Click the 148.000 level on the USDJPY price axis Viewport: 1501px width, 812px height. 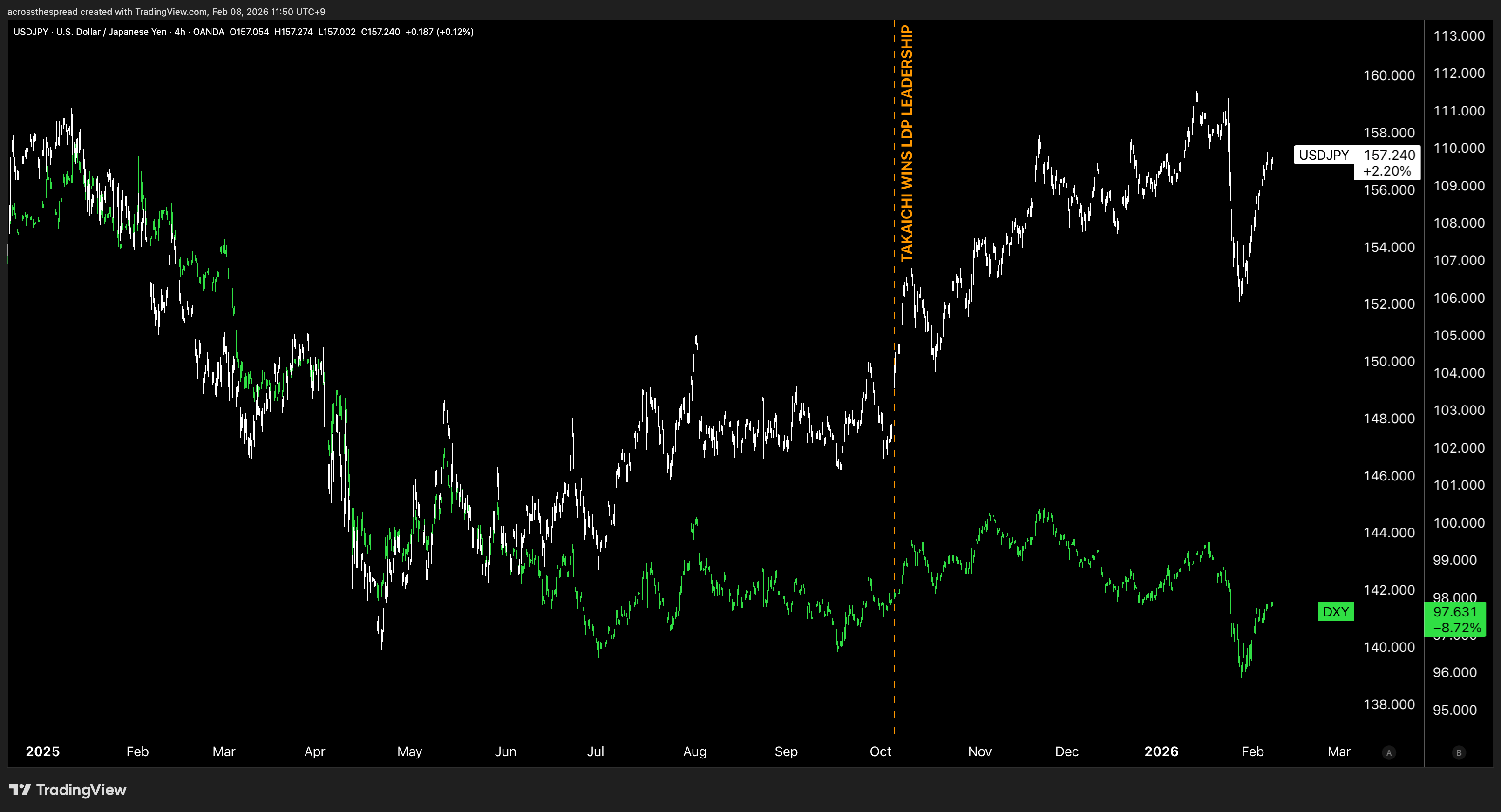coord(1389,418)
